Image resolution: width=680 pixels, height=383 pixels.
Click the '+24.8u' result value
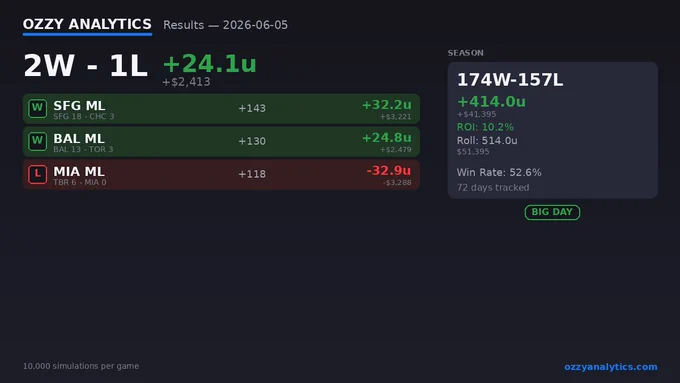386,138
